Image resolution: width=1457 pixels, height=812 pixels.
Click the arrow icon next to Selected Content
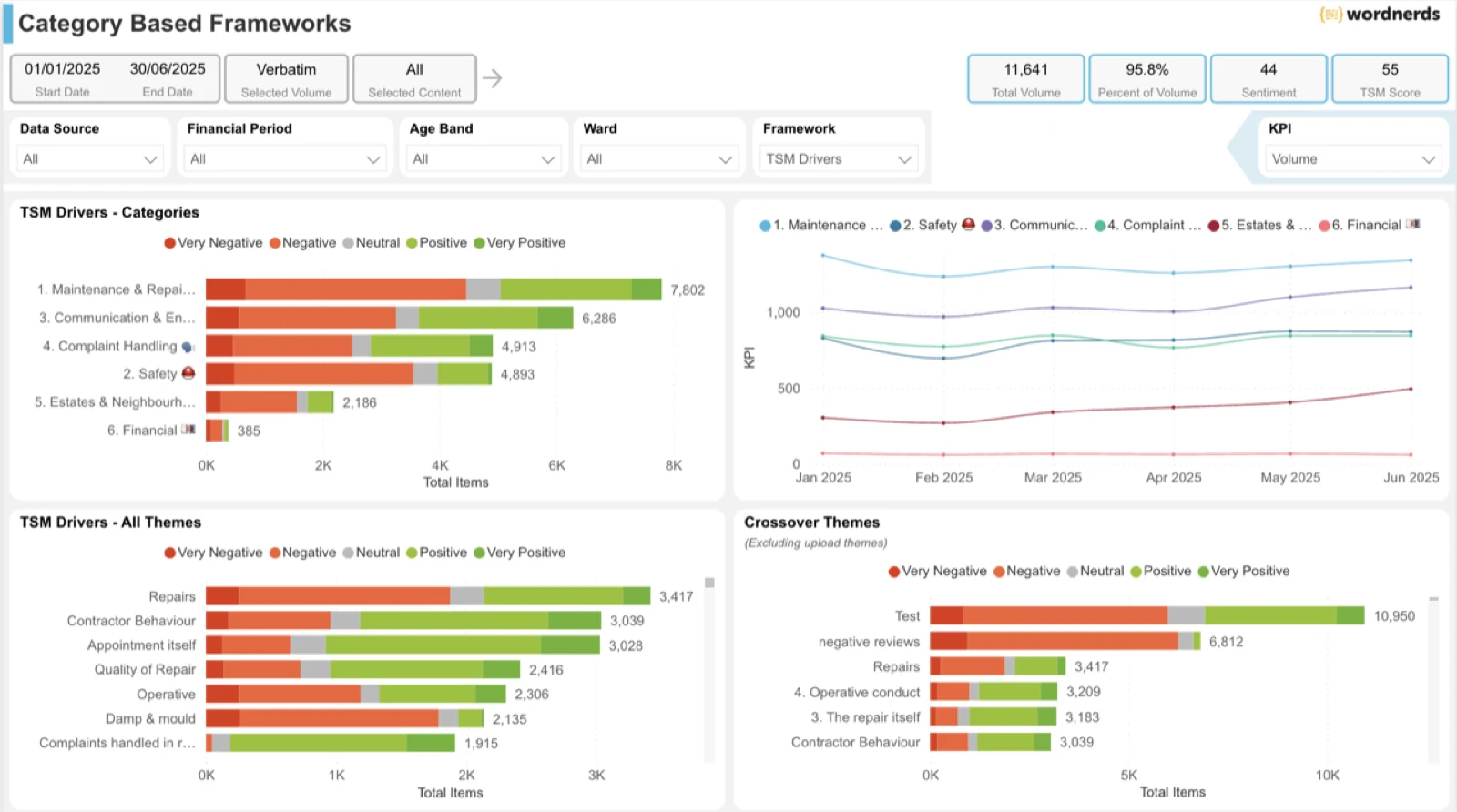pyautogui.click(x=492, y=78)
